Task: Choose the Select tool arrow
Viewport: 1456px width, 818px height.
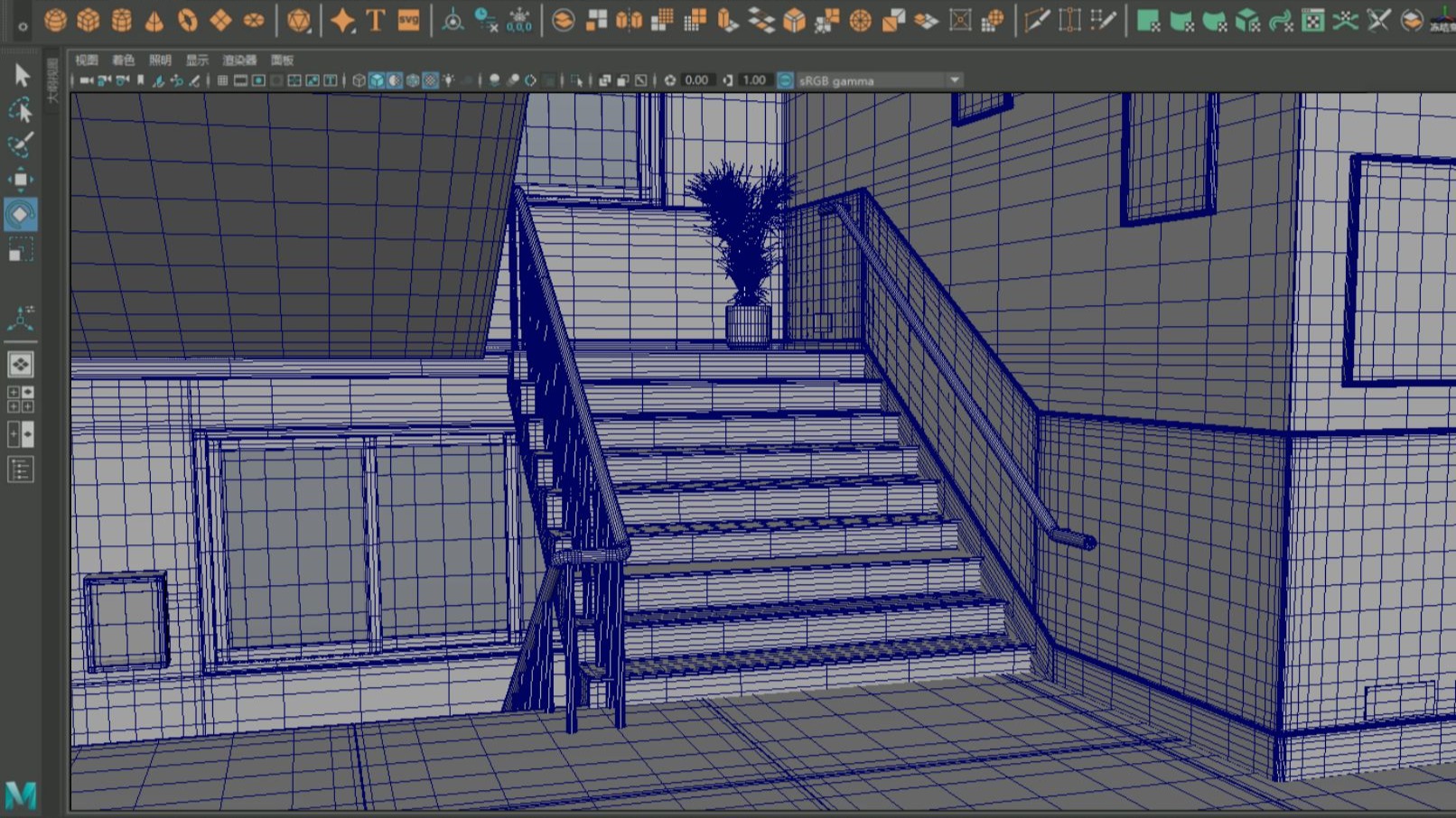Action: 21,75
